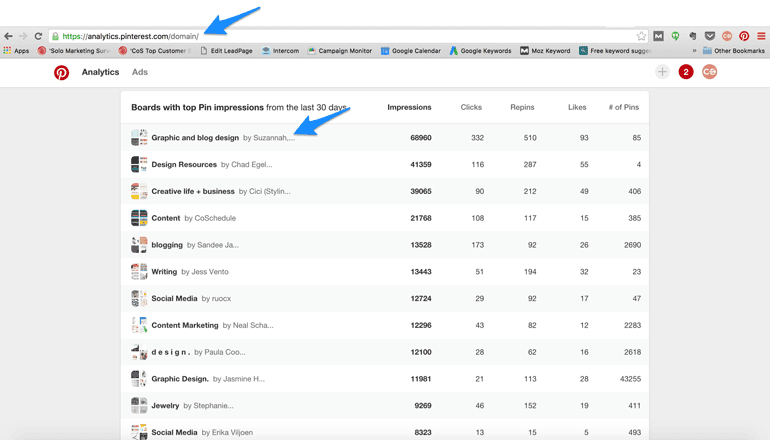
Task: Open the Evernote elephant extension icon
Action: [x=692, y=36]
